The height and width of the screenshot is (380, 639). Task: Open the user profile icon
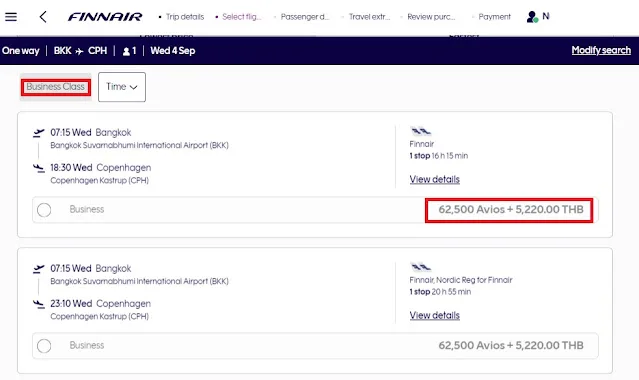coord(532,17)
